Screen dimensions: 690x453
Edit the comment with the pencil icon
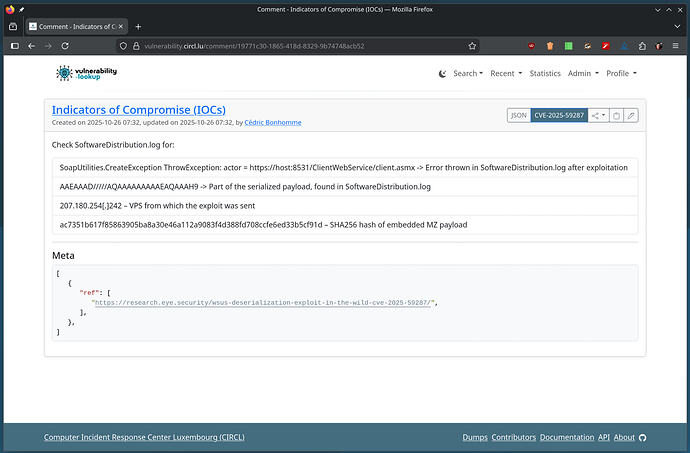click(x=631, y=115)
